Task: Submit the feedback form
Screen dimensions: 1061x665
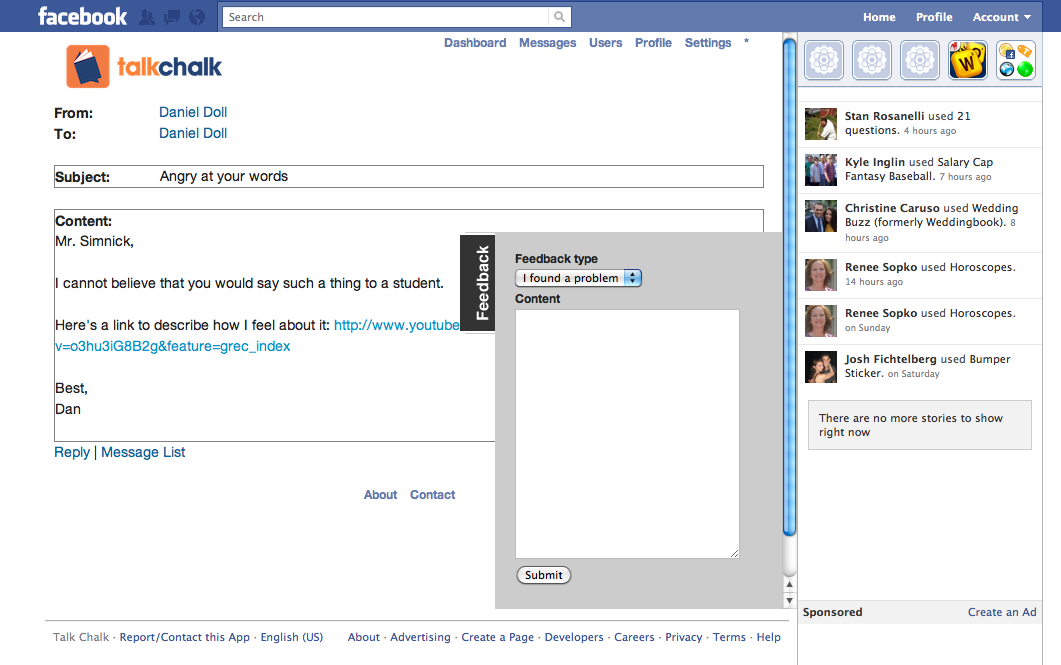Action: tap(544, 575)
